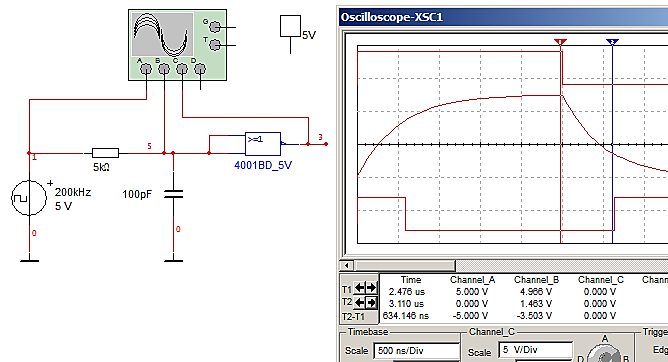Move cursor T2 right with arrow button
This screenshot has height=362, width=668.
coord(371,303)
